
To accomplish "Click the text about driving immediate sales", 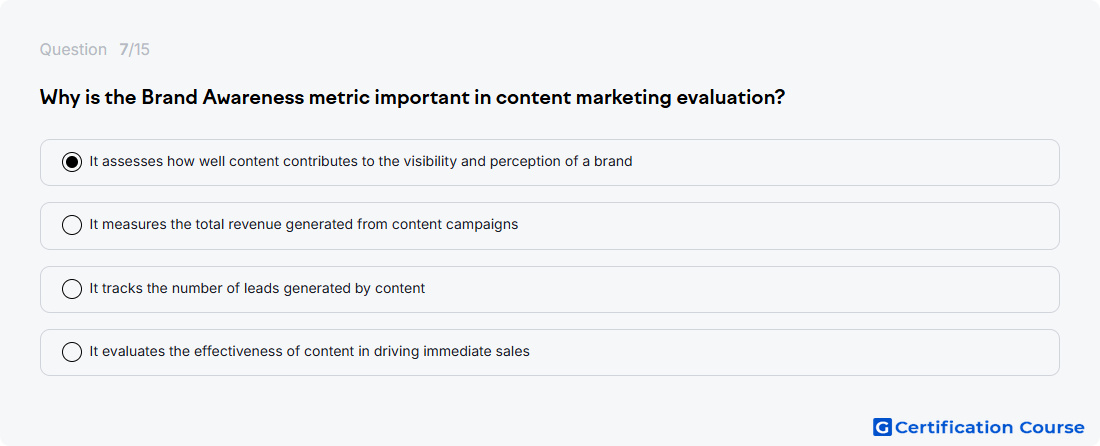I will point(309,351).
